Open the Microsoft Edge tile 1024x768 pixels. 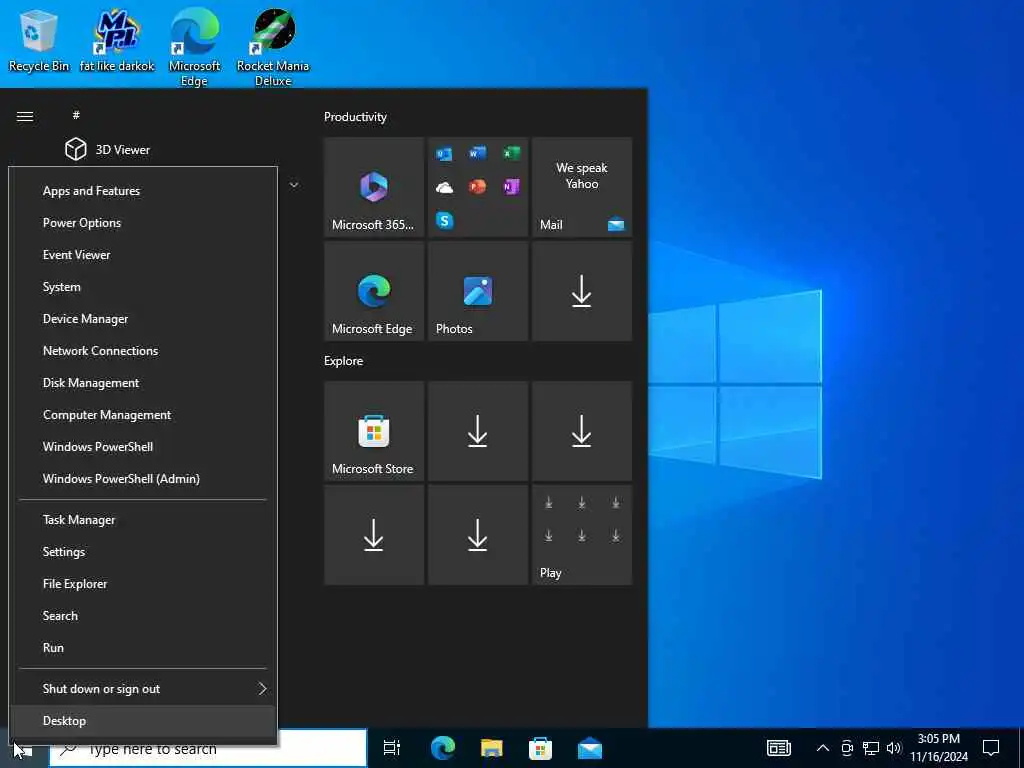[x=374, y=291]
